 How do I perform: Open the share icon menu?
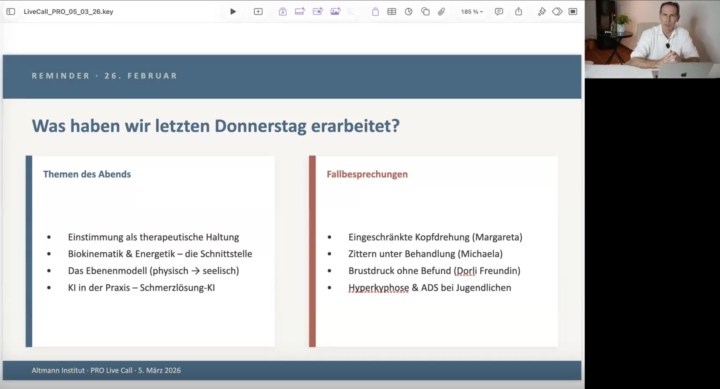pyautogui.click(x=518, y=11)
